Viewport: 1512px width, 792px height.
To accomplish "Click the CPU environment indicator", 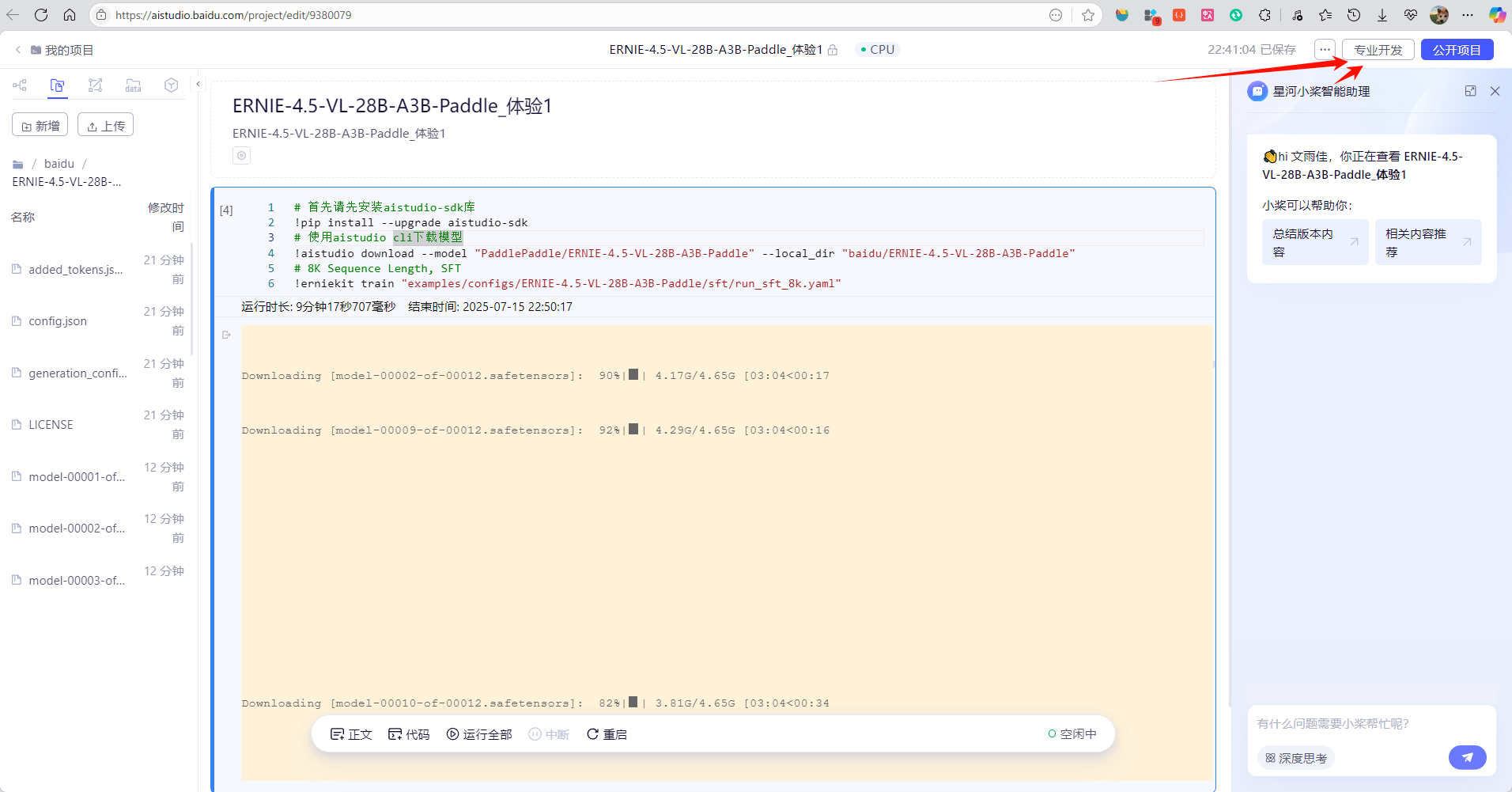I will pos(878,50).
